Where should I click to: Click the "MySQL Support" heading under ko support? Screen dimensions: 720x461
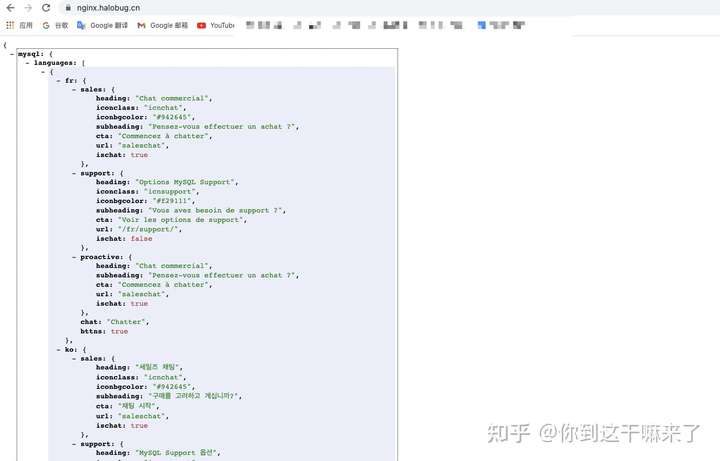(176, 453)
